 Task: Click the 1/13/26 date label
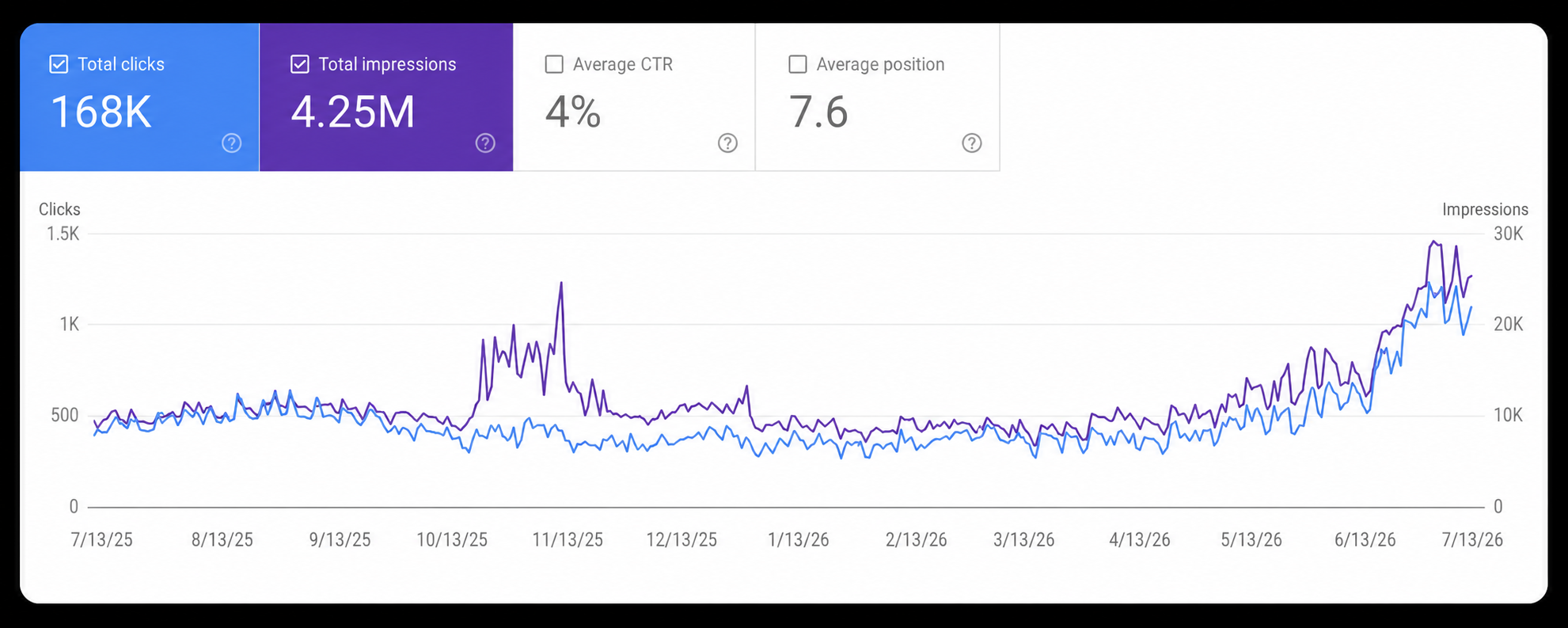tap(799, 540)
